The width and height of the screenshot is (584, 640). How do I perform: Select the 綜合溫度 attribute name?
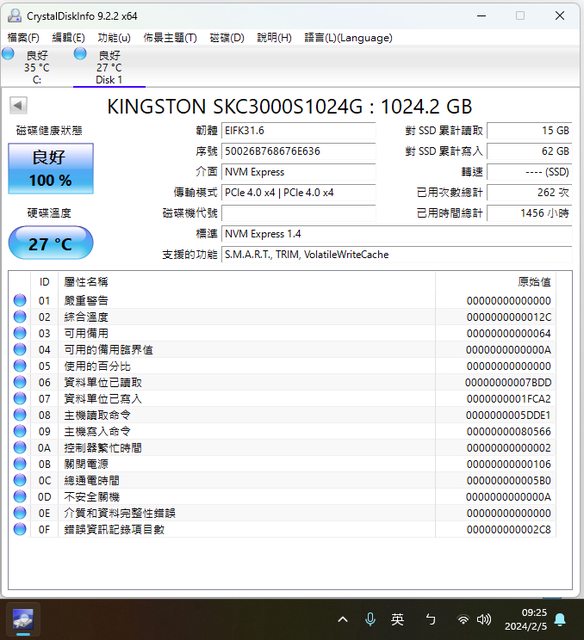[86, 317]
